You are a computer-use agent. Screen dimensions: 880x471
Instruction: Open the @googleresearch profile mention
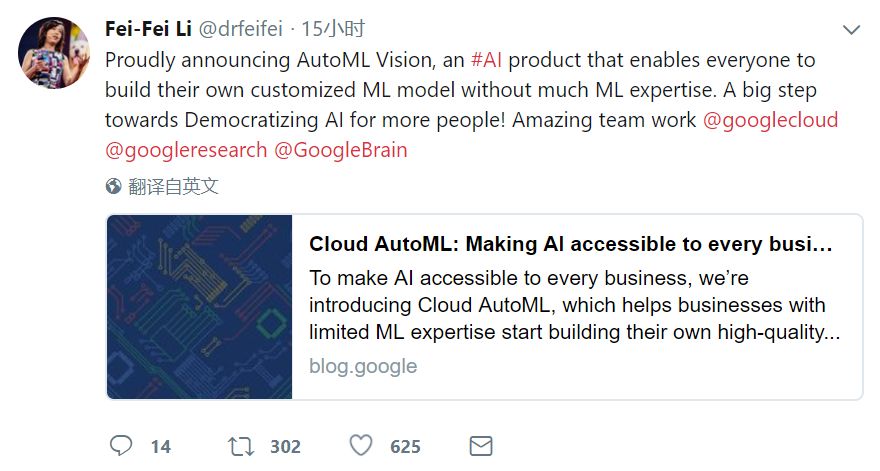click(186, 151)
